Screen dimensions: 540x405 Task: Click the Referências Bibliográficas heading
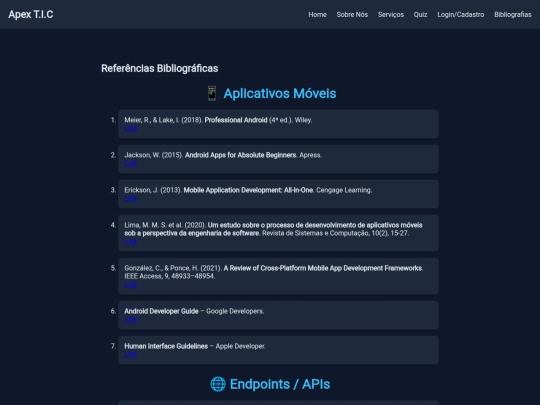(159, 68)
